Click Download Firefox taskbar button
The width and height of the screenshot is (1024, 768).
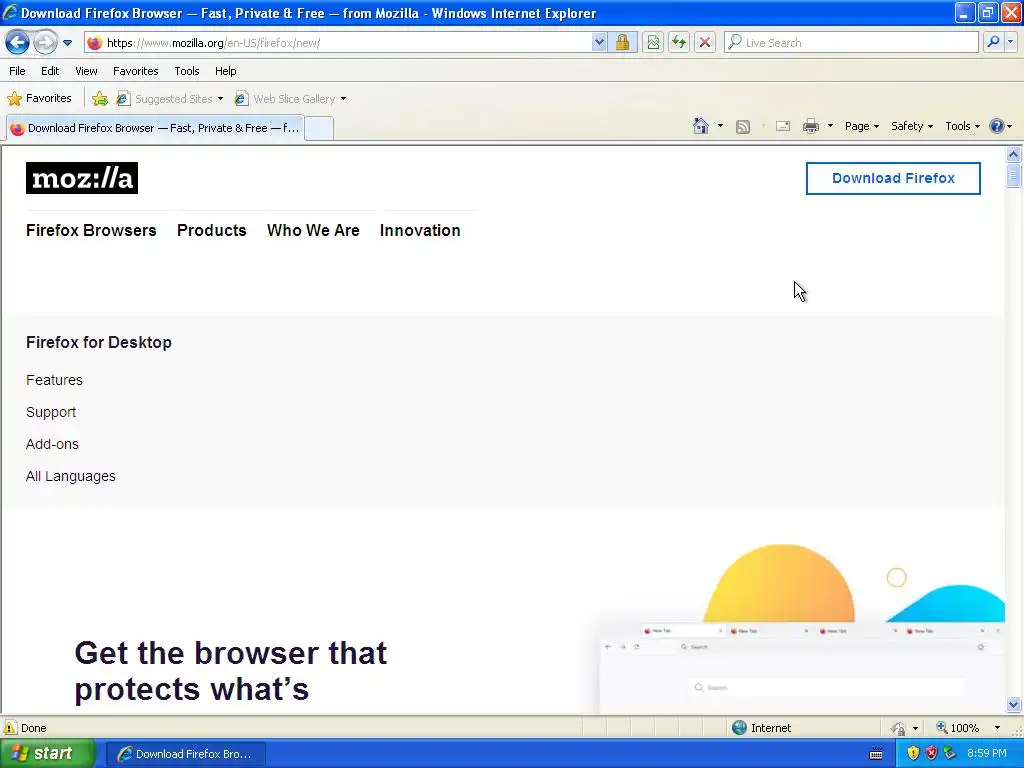click(x=185, y=754)
